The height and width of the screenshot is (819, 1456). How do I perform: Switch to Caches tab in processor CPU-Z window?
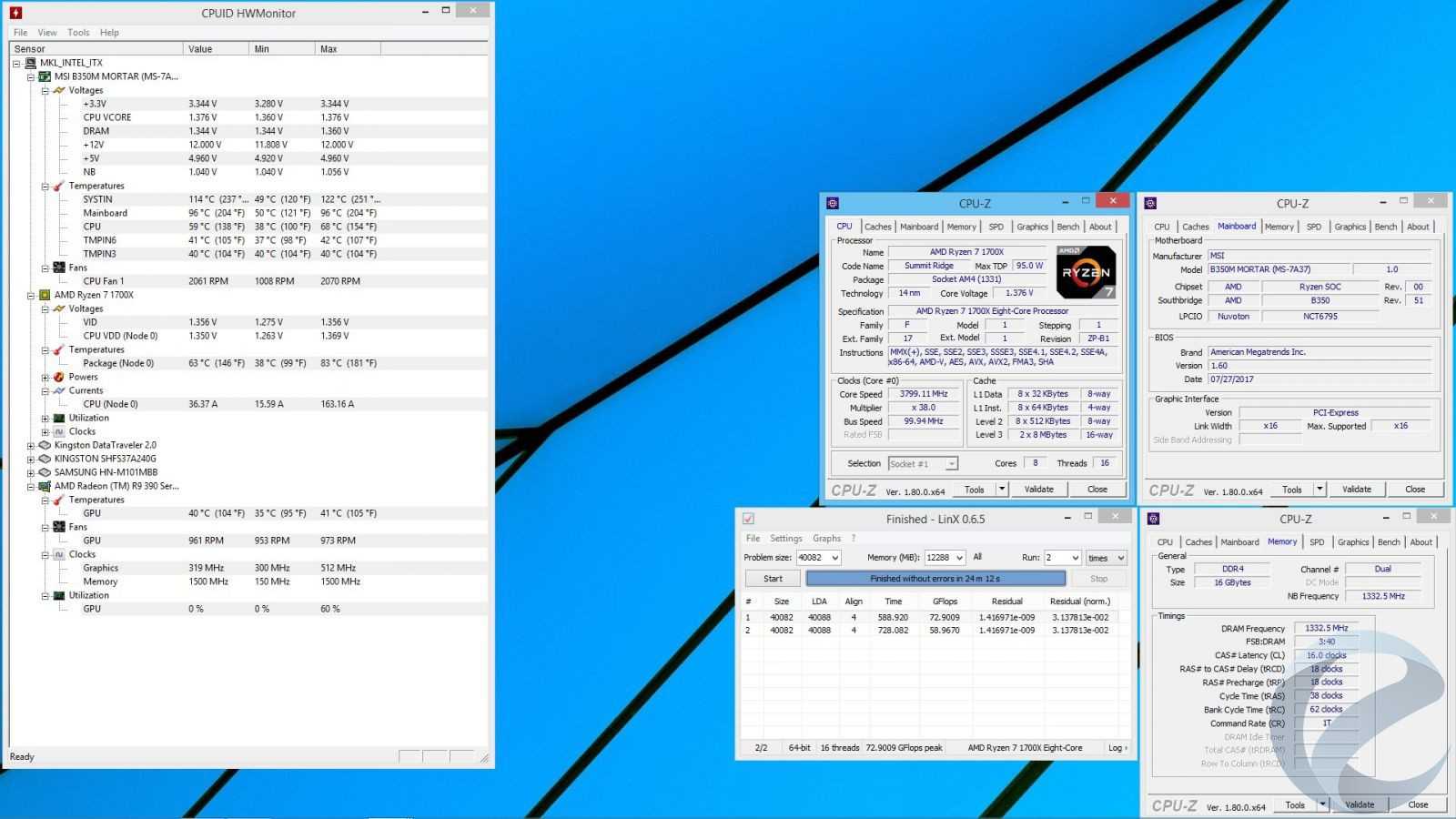[x=877, y=227]
